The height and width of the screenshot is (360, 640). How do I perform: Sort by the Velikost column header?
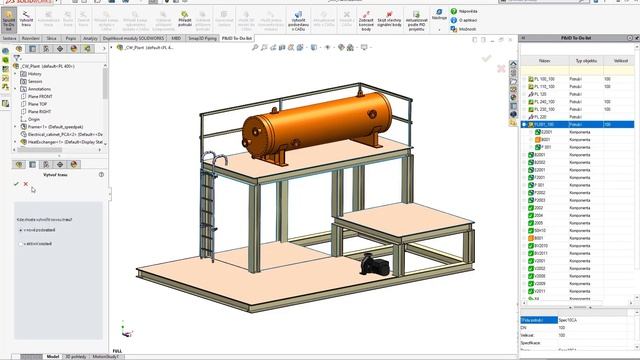click(620, 60)
